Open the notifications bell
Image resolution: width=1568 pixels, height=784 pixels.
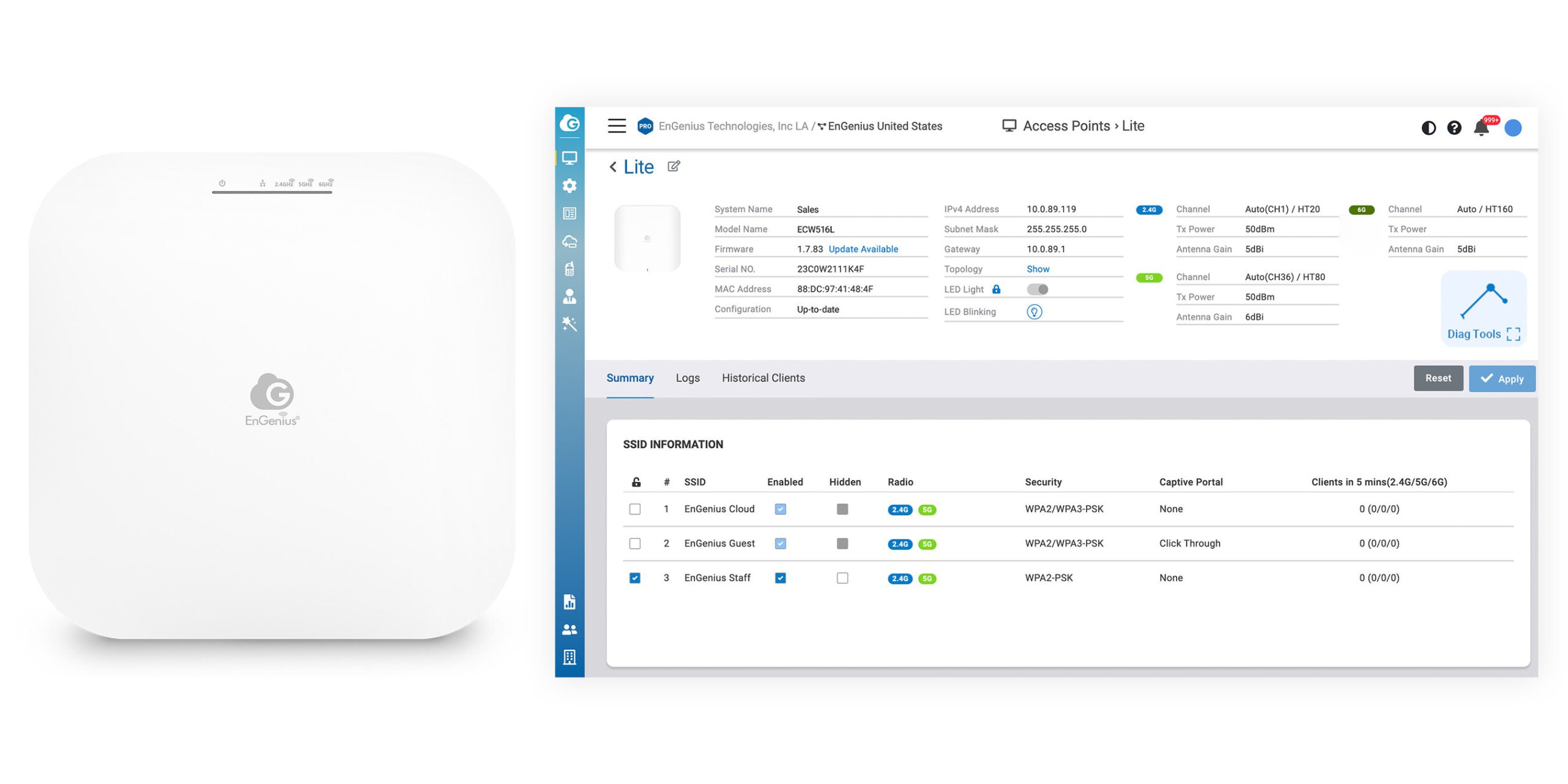click(x=1480, y=127)
